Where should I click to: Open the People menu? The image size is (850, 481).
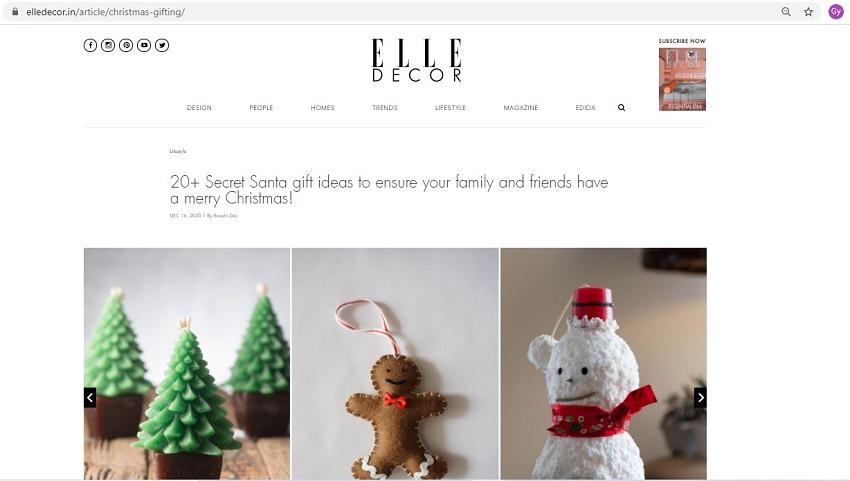point(261,108)
